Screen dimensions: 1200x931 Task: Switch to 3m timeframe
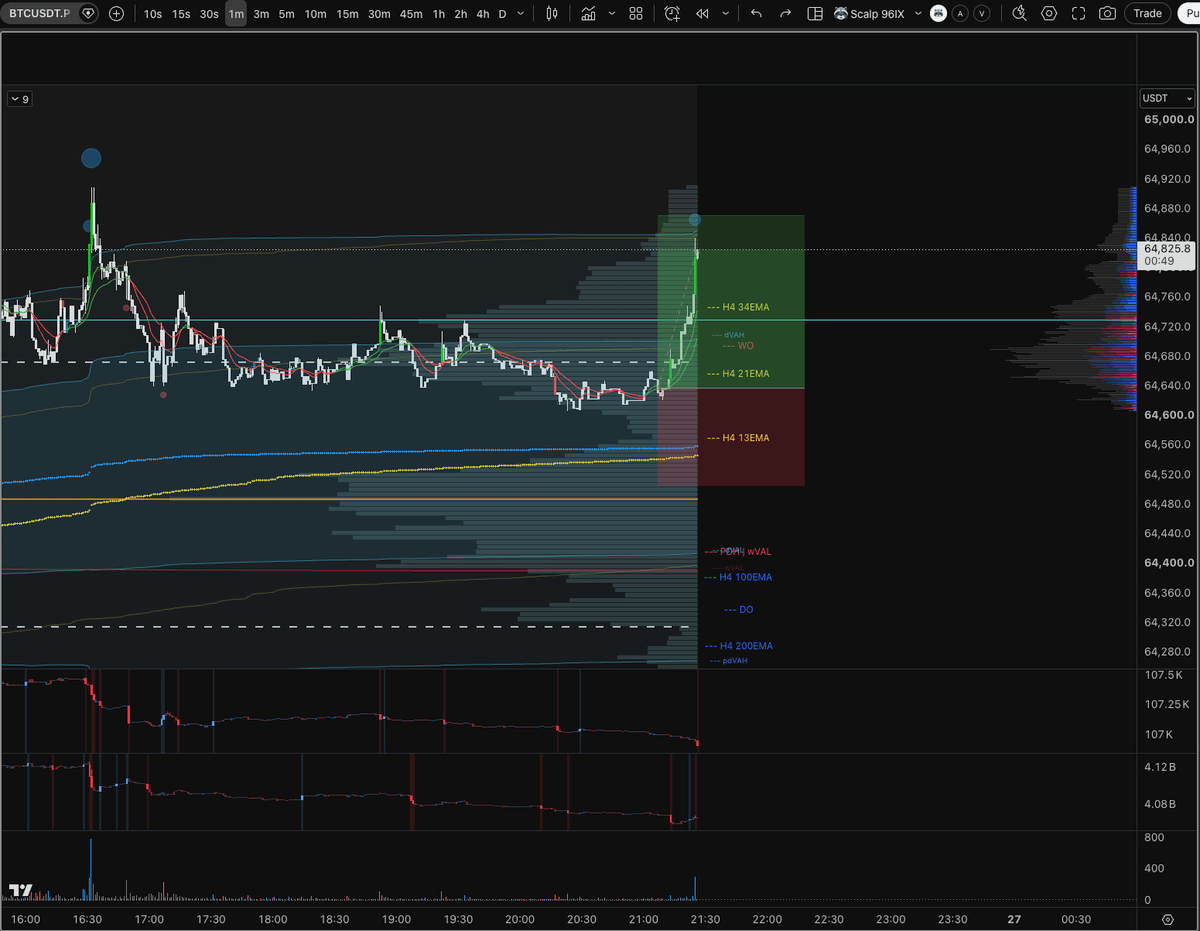261,14
